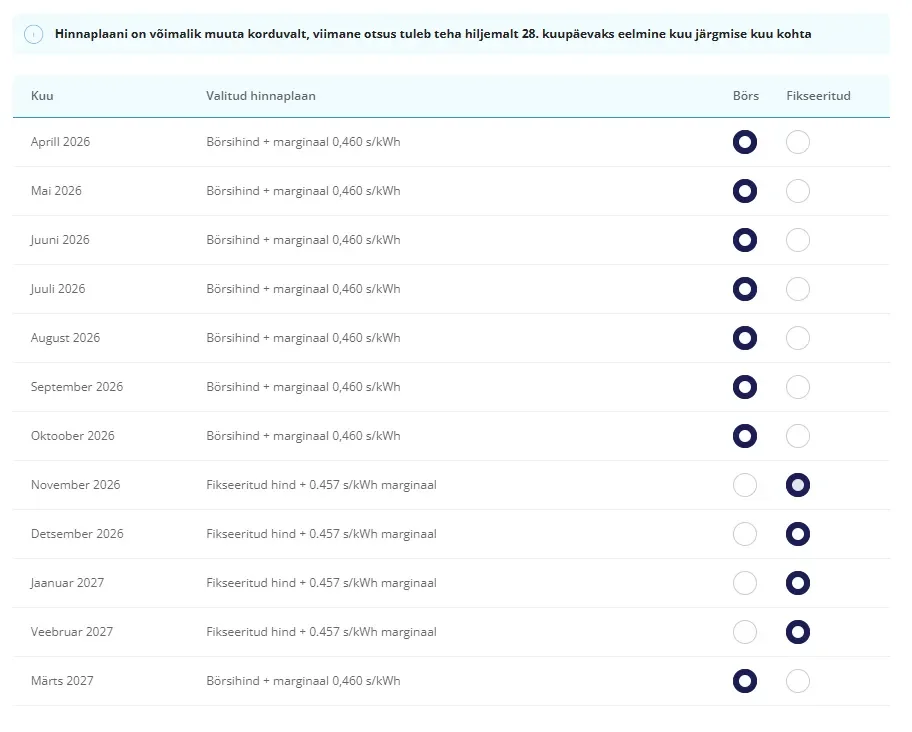Select Börs for Detsember 2026
Image resolution: width=912 pixels, height=732 pixels.
click(x=744, y=534)
